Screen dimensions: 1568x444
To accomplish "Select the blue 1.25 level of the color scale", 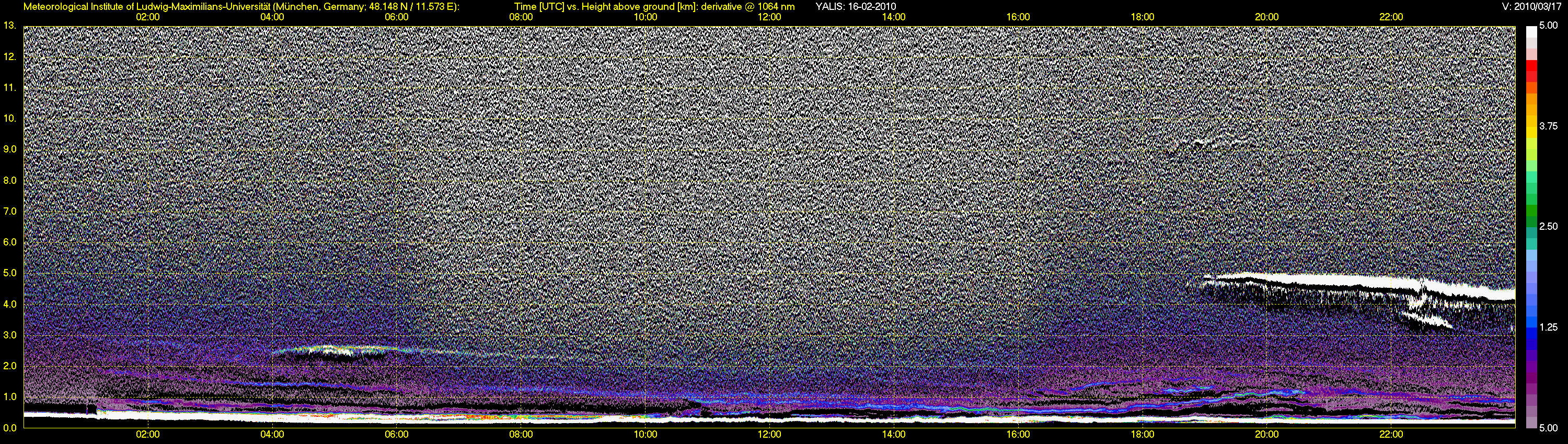I will 1531,329.
